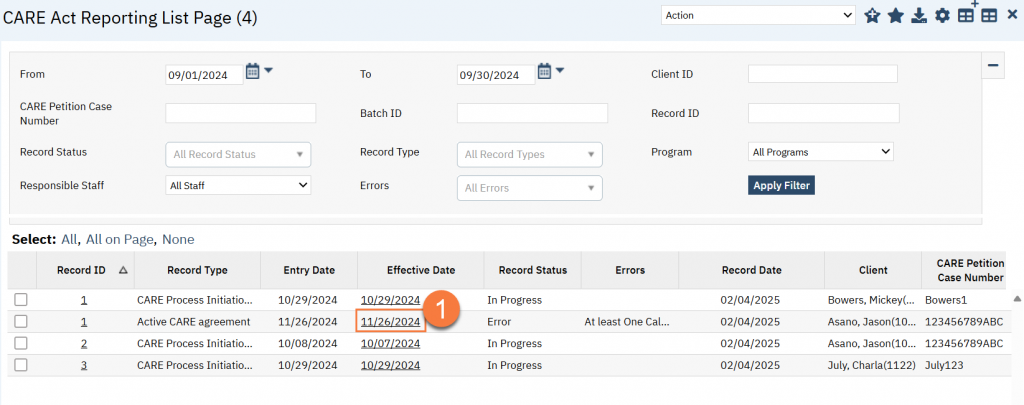1024x405 pixels.
Task: Open the All Programs dropdown
Action: point(820,152)
